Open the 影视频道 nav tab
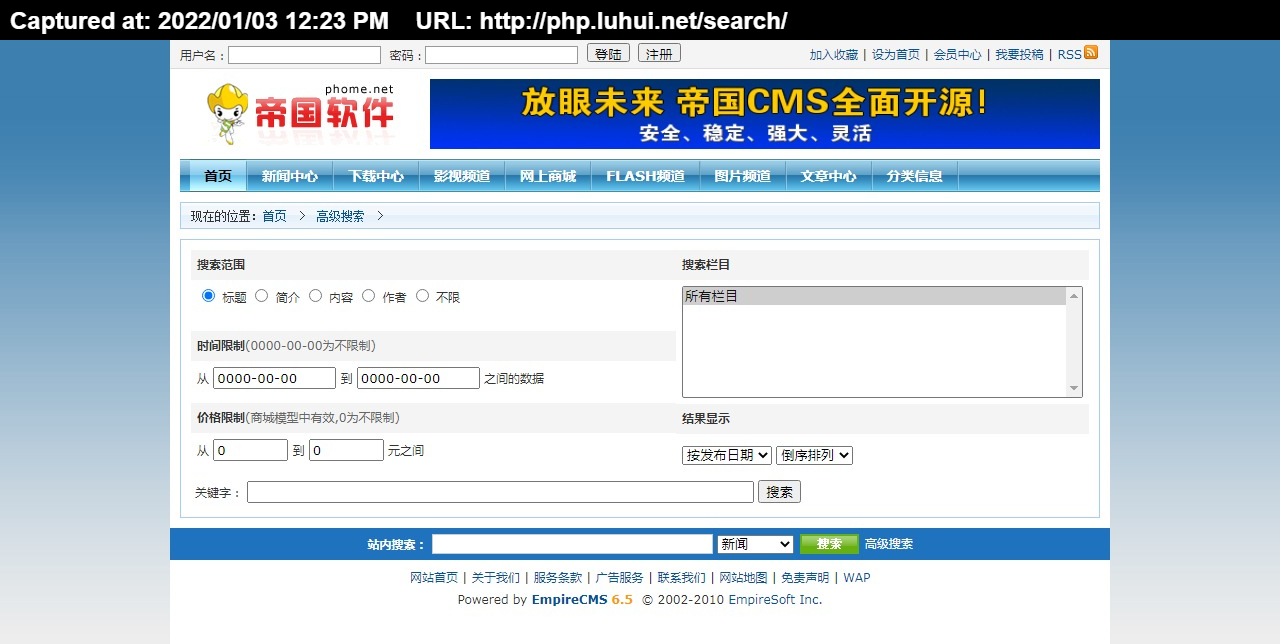 (x=462, y=176)
